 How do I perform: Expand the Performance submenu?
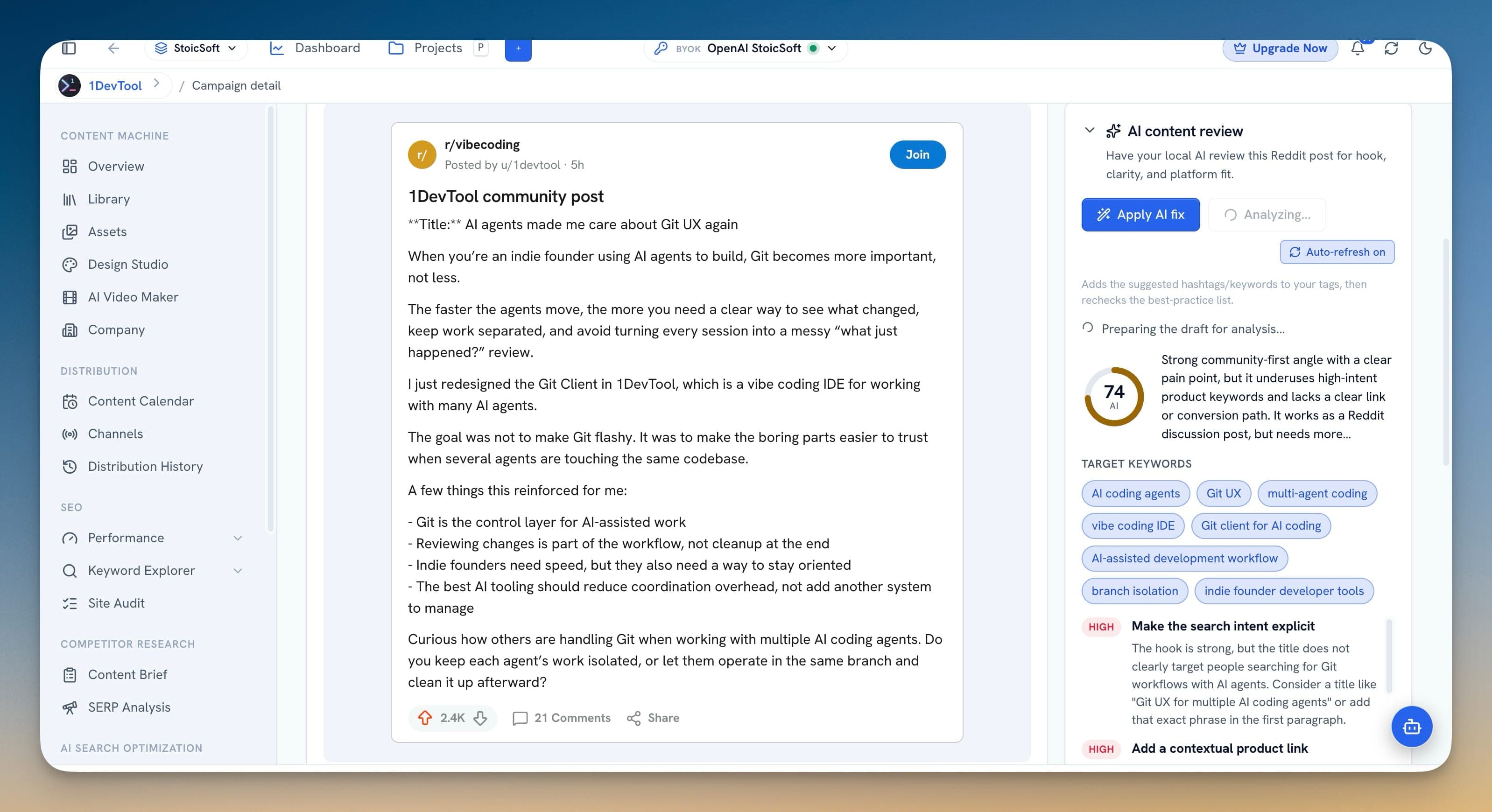[238, 538]
